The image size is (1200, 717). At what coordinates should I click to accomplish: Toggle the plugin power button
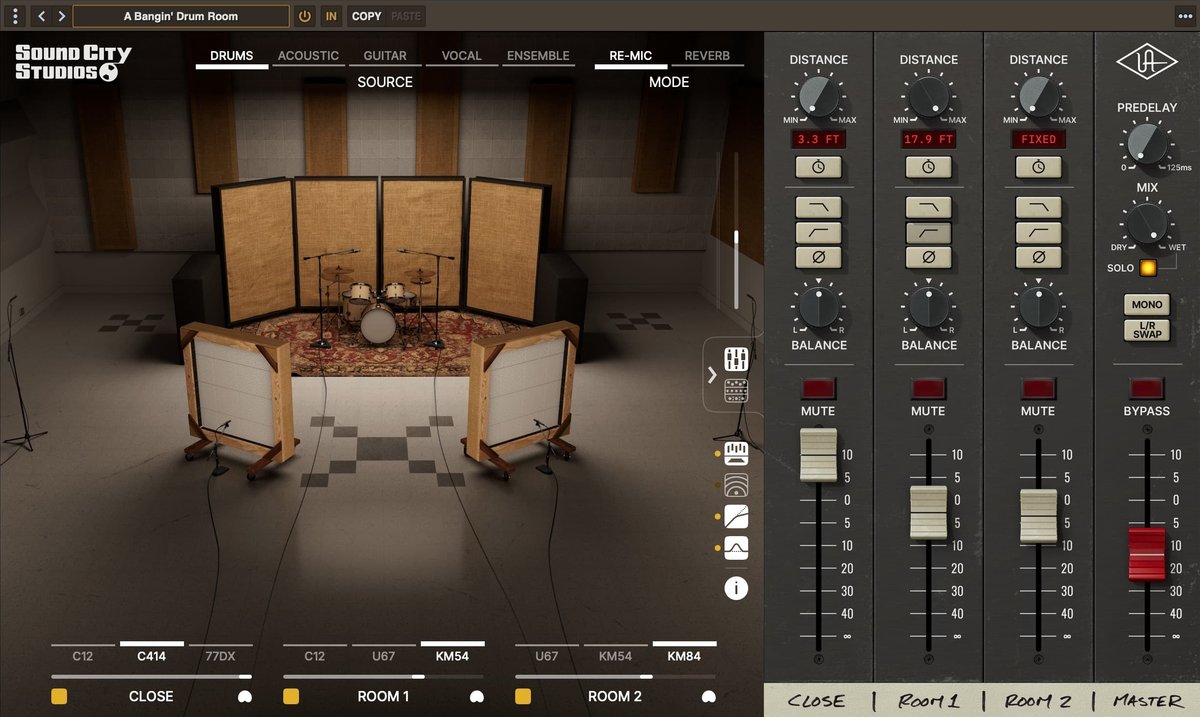[306, 16]
